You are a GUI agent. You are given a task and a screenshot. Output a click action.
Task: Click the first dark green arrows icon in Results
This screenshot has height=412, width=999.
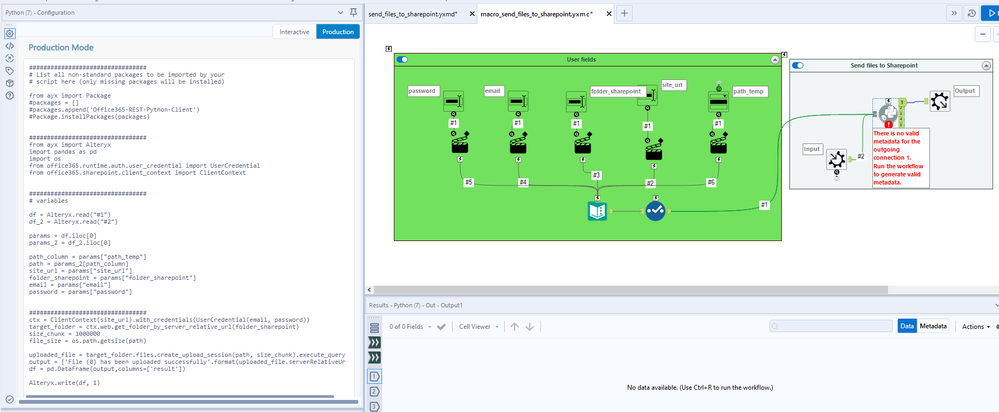pyautogui.click(x=375, y=343)
